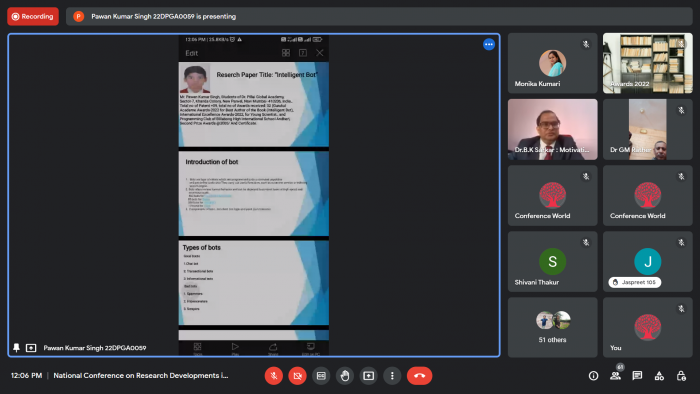Click the Recording indicator
The height and width of the screenshot is (394, 700).
[33, 17]
